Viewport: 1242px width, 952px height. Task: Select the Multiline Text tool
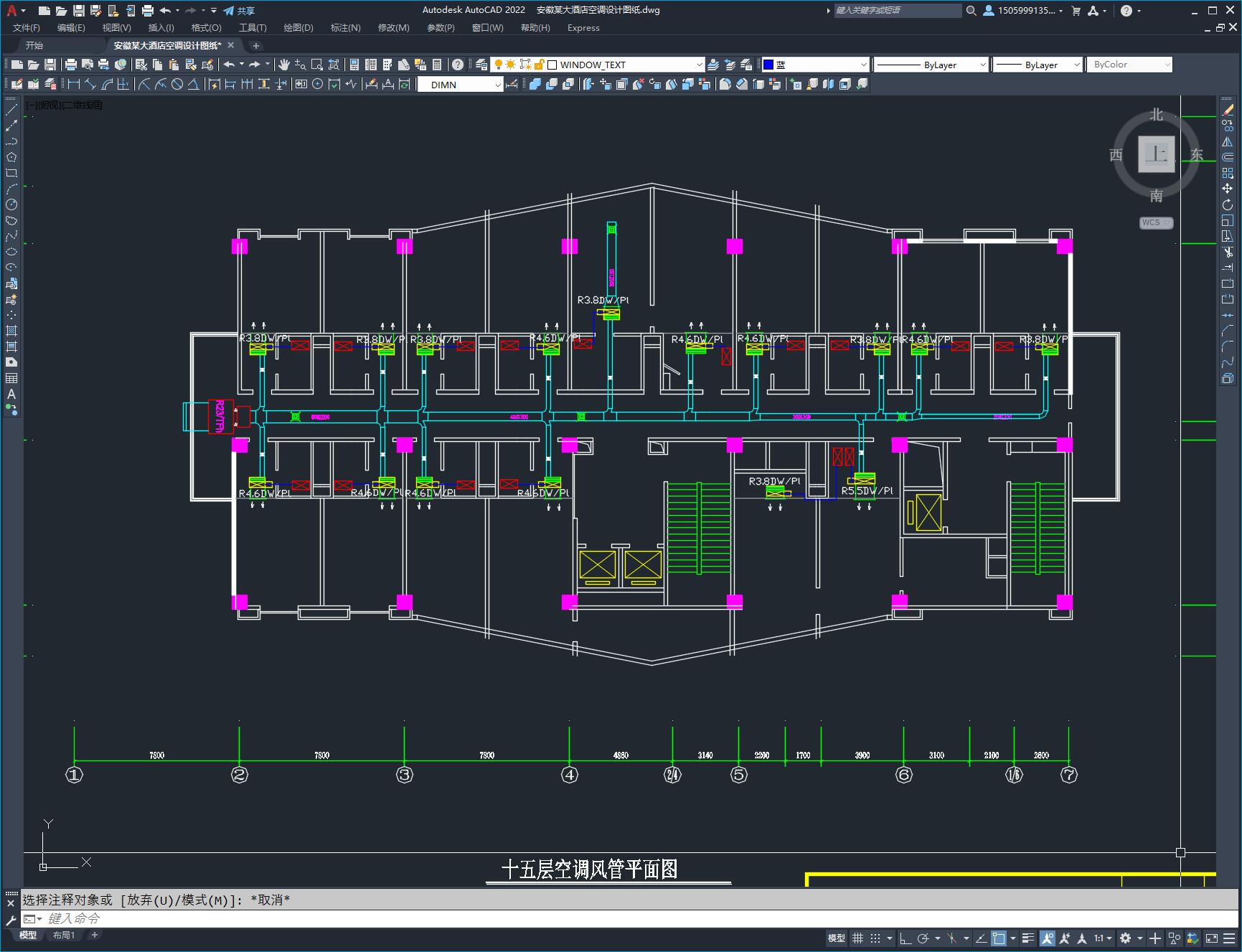pos(11,394)
